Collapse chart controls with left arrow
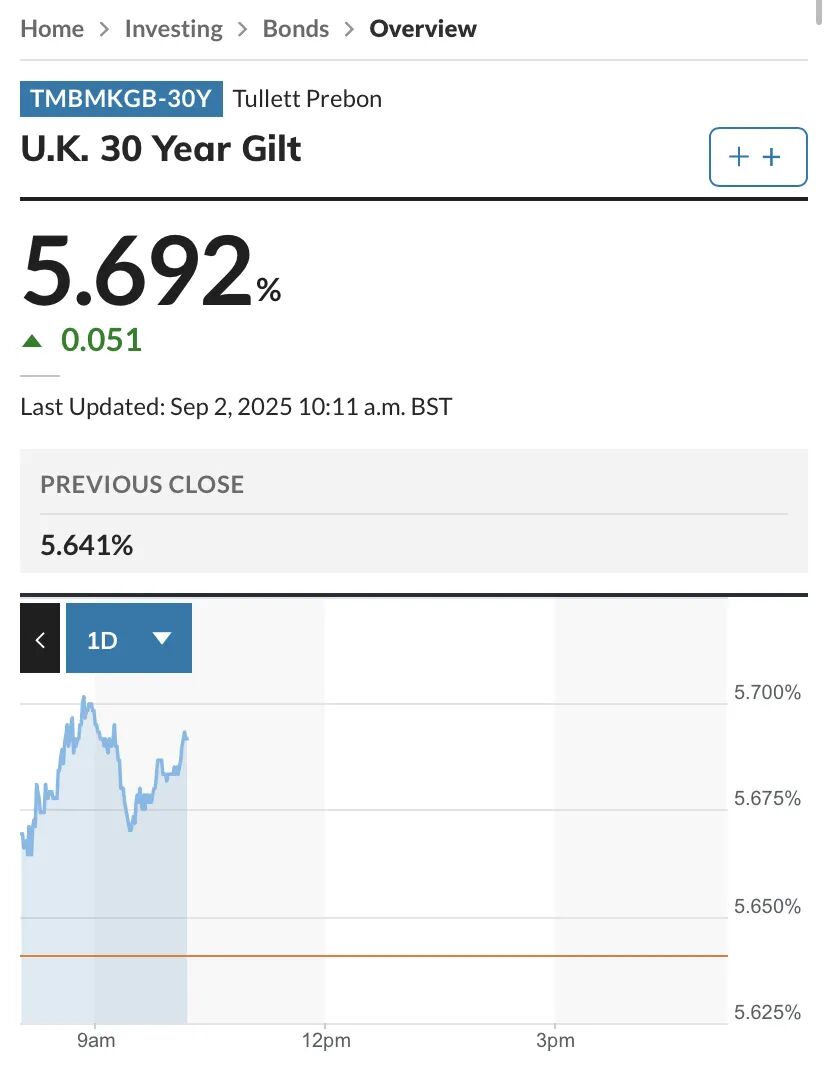Image resolution: width=828 pixels, height=1076 pixels. click(x=40, y=639)
